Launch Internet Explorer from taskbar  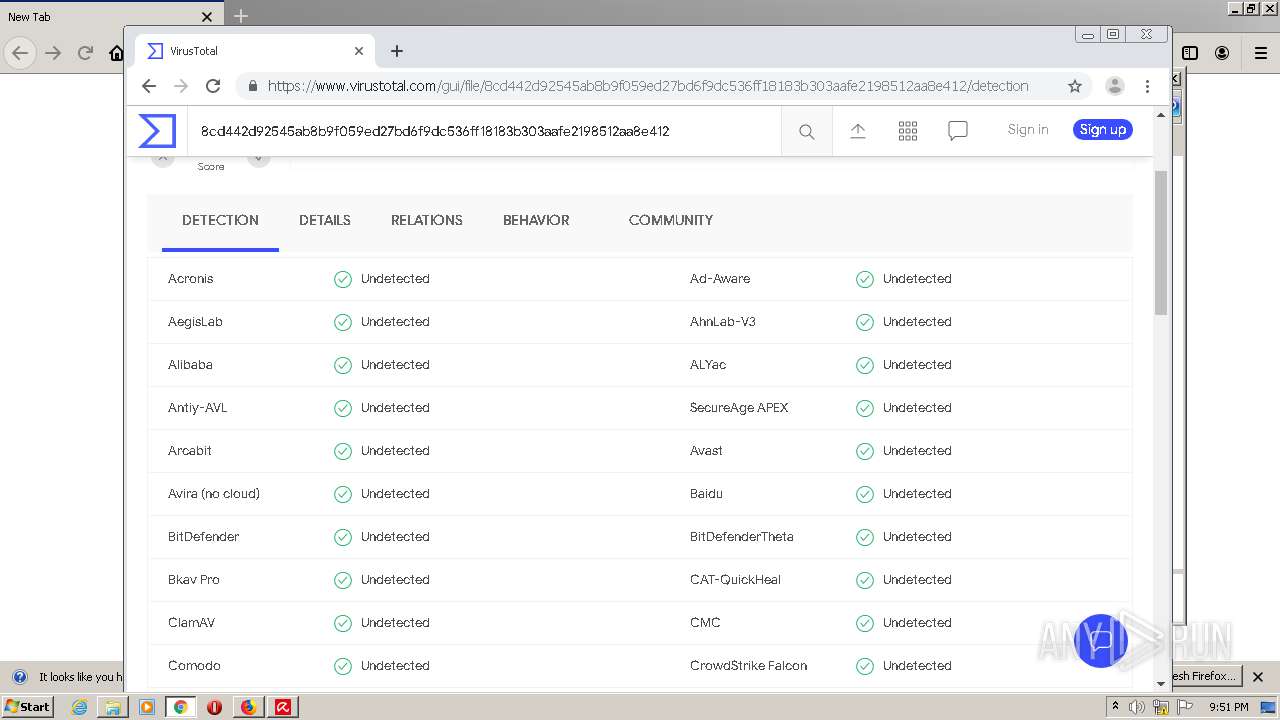coord(79,707)
